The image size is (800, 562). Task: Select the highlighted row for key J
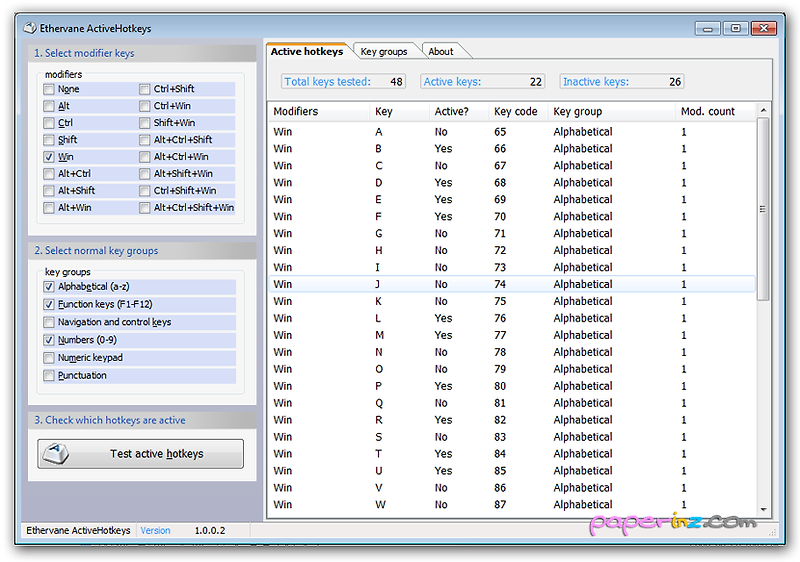pyautogui.click(x=512, y=285)
